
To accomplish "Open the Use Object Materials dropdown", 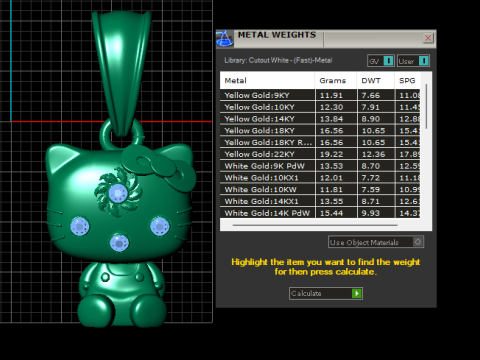I will (x=376, y=242).
